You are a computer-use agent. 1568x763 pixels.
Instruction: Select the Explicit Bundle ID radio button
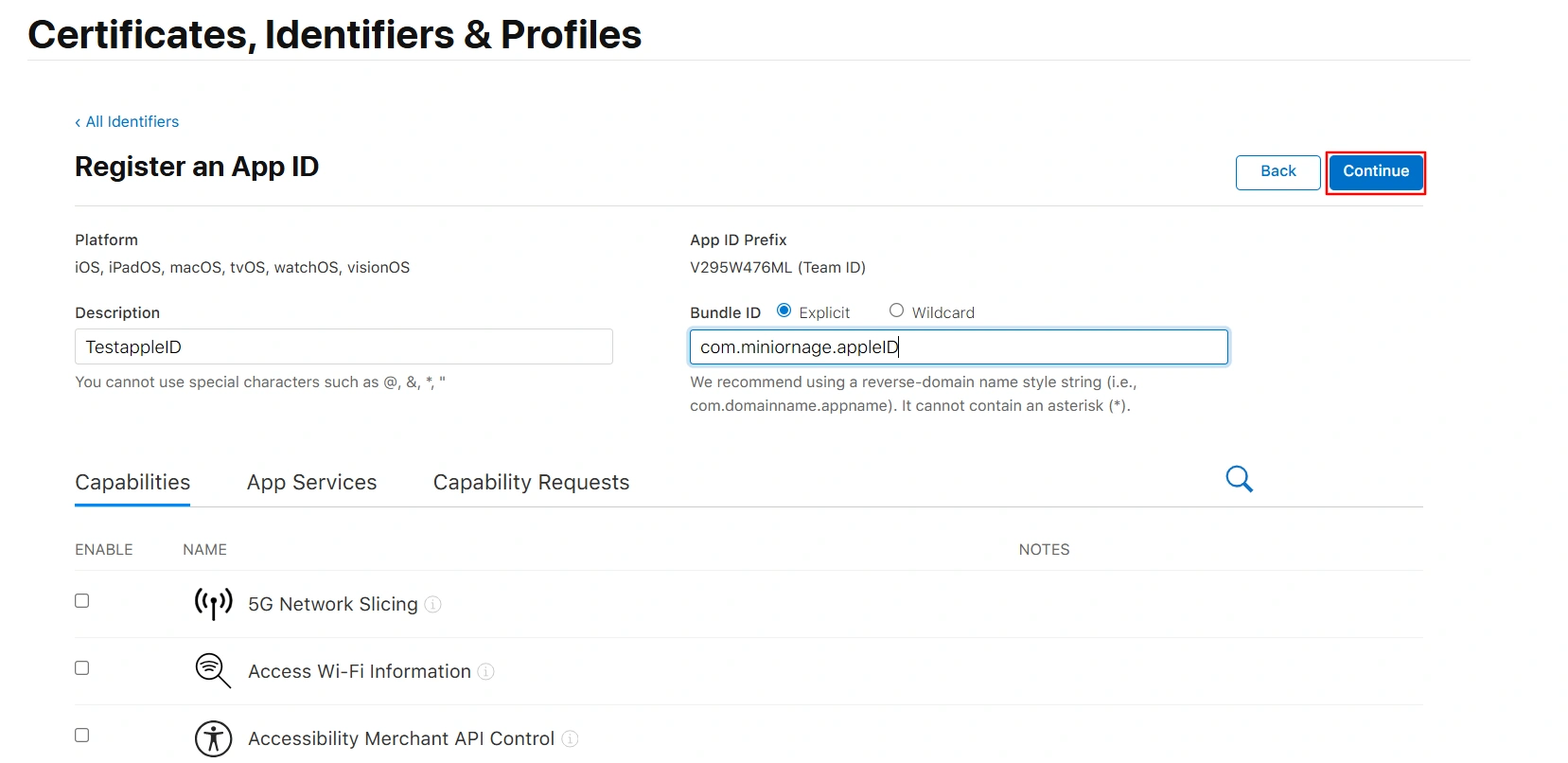point(784,311)
